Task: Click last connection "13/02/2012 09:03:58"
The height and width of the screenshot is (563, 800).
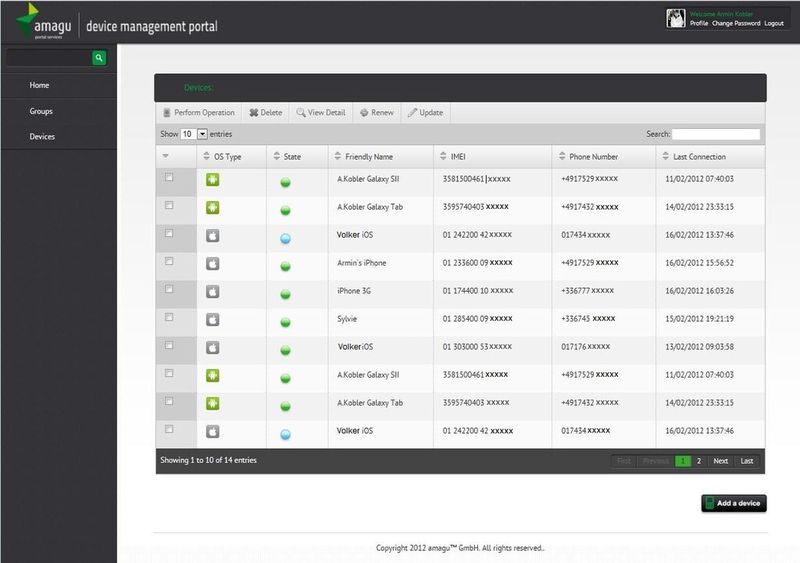Action: click(699, 347)
